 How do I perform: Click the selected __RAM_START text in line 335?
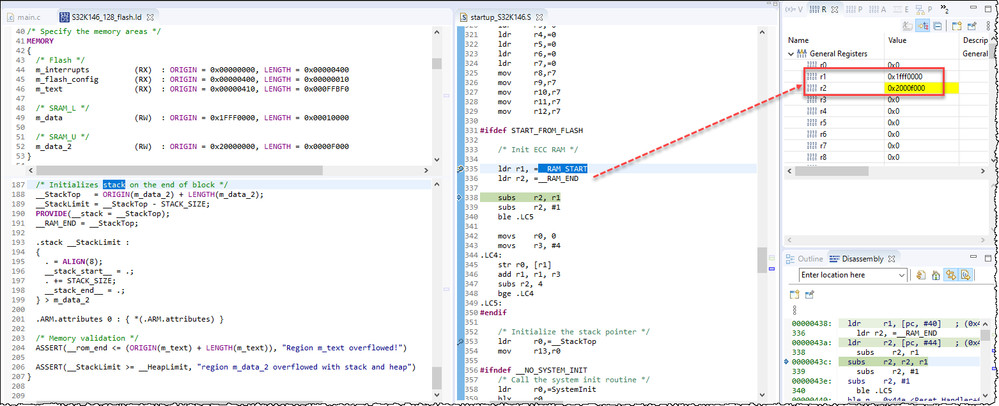563,169
